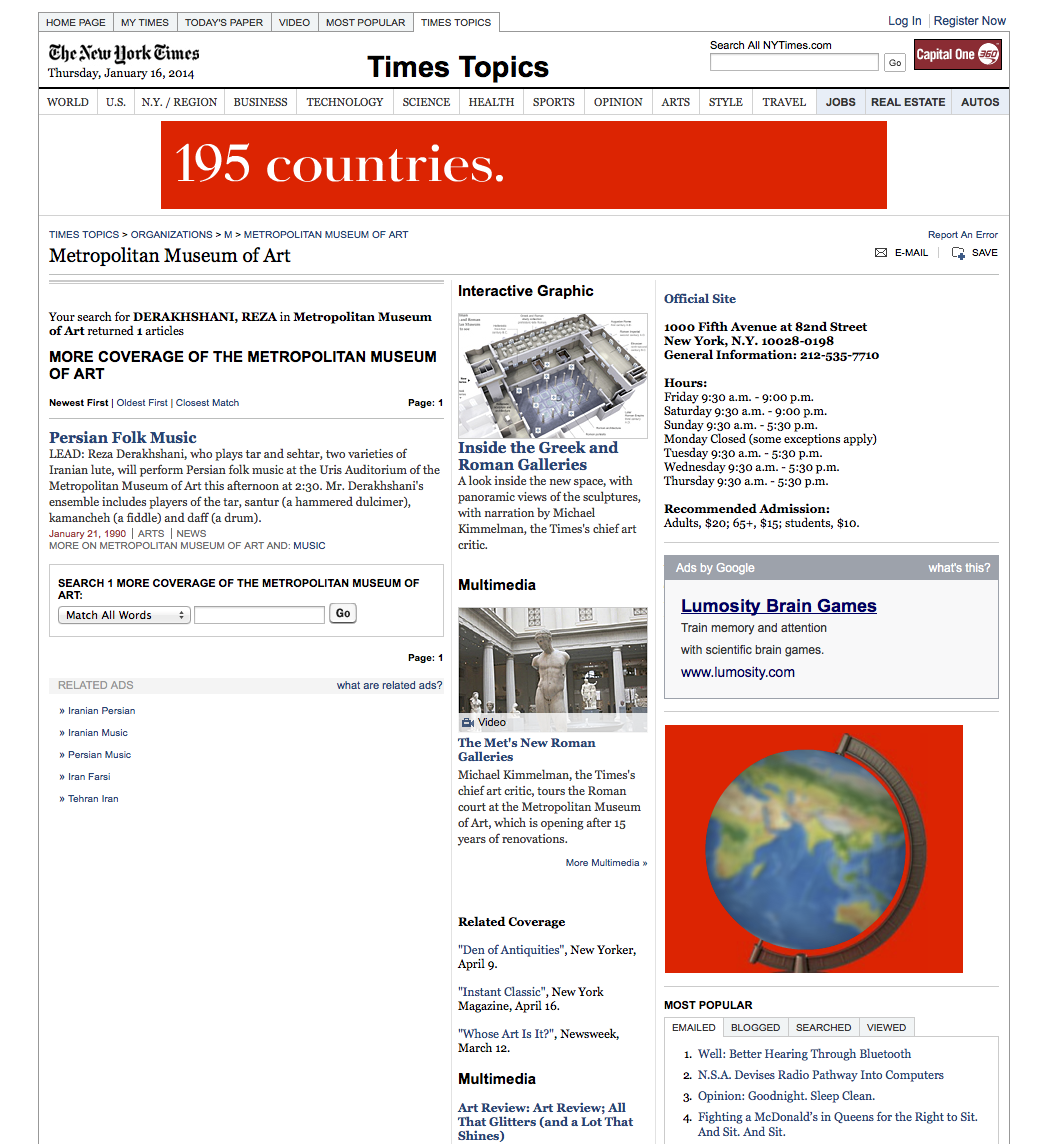
Task: Go to the AUTOS section
Action: tap(980, 102)
